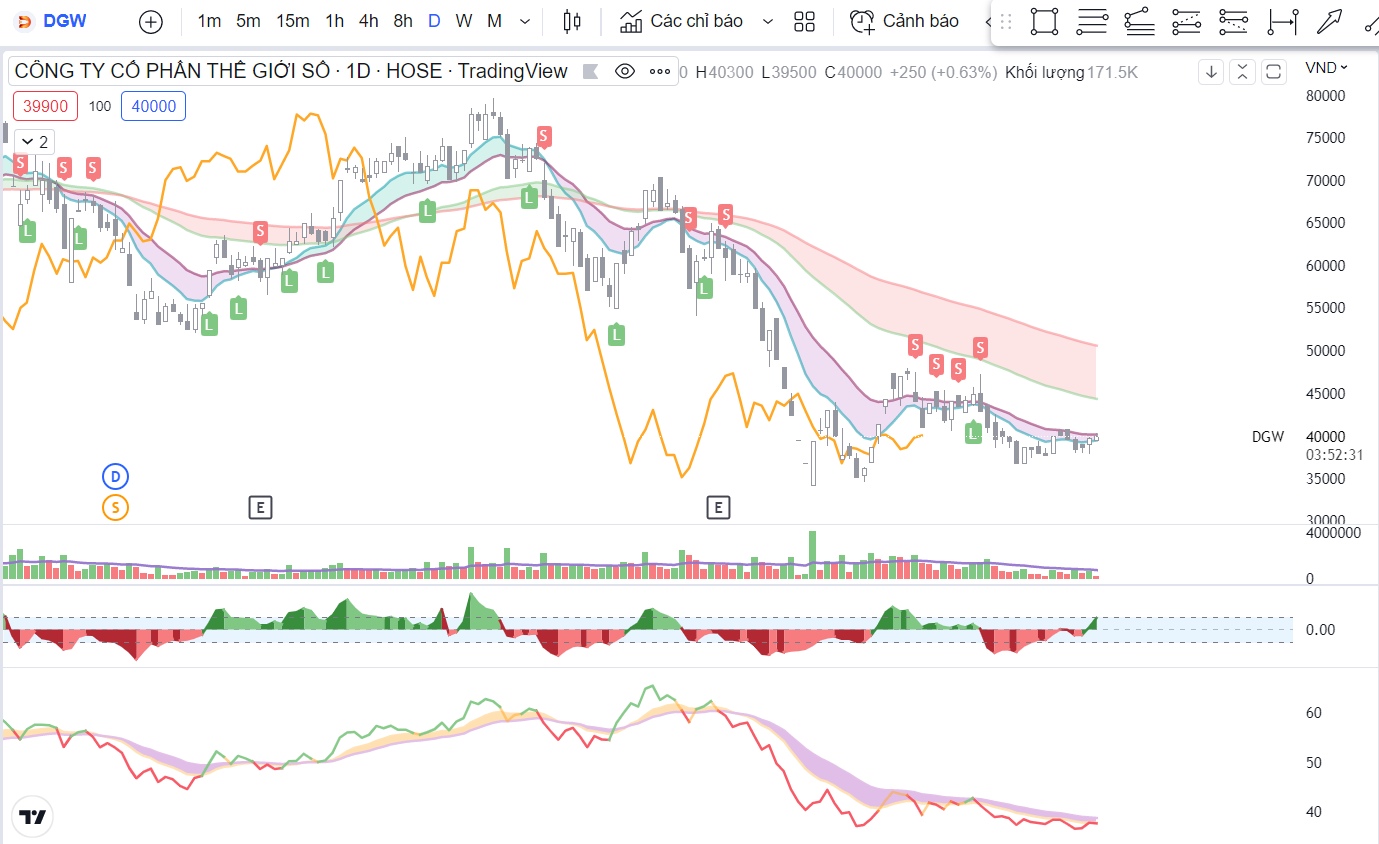
Task: Open the VND currency dropdown
Action: tap(1326, 67)
